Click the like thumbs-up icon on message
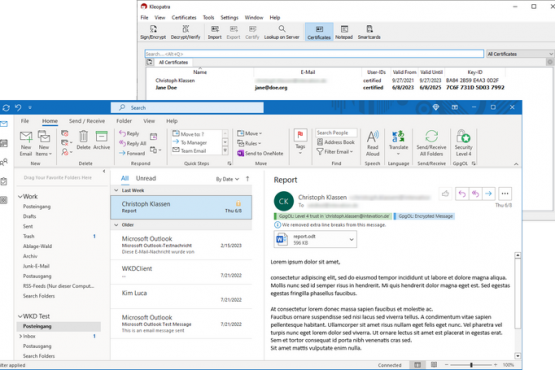Viewport: 555px width, 370px height. pyautogui.click(x=445, y=193)
